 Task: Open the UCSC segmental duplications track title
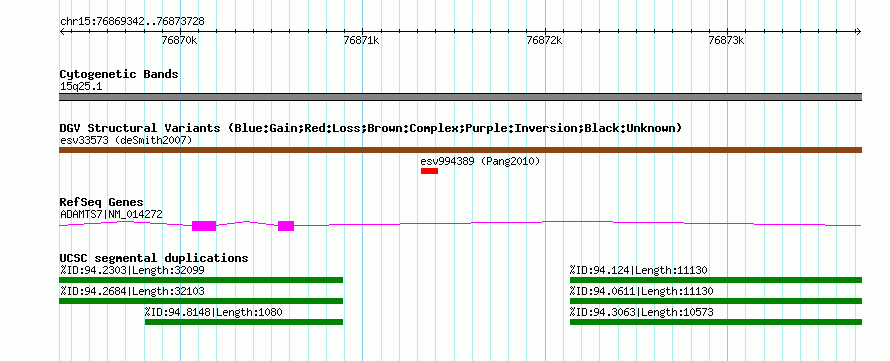(154, 258)
